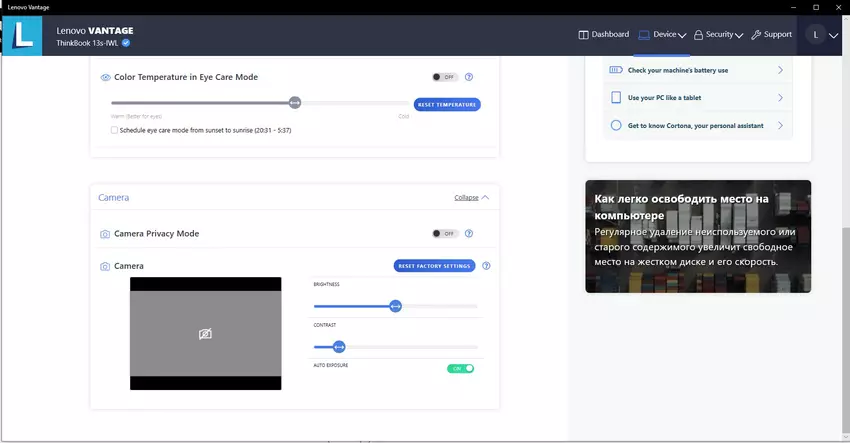Open the Device dropdown menu
Viewport: 850px width, 443px height.
662,35
